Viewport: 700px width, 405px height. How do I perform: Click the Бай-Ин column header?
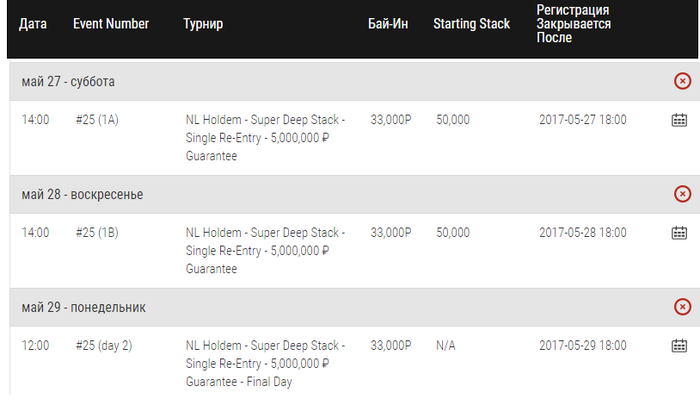(x=387, y=23)
